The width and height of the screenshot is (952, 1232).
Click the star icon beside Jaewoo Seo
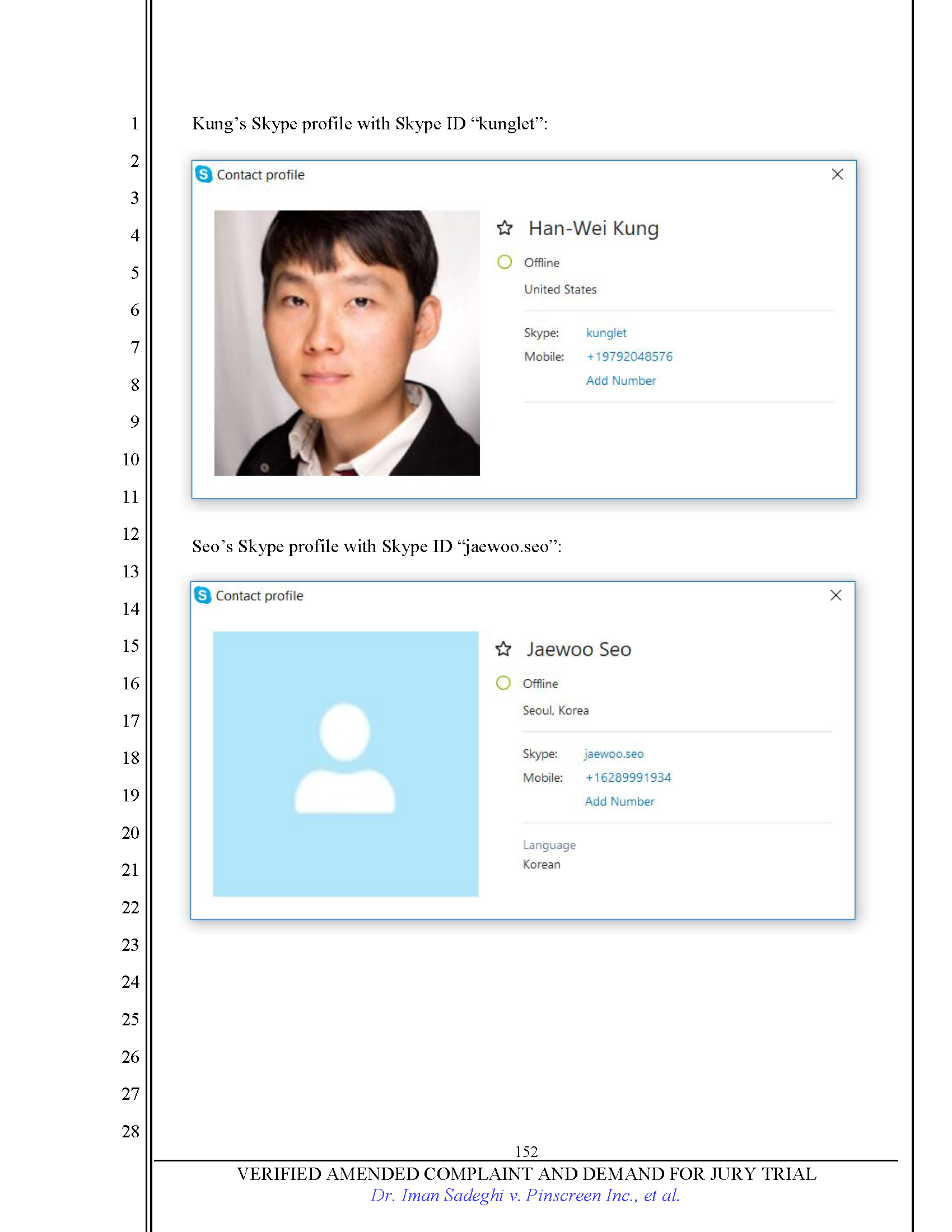(503, 649)
